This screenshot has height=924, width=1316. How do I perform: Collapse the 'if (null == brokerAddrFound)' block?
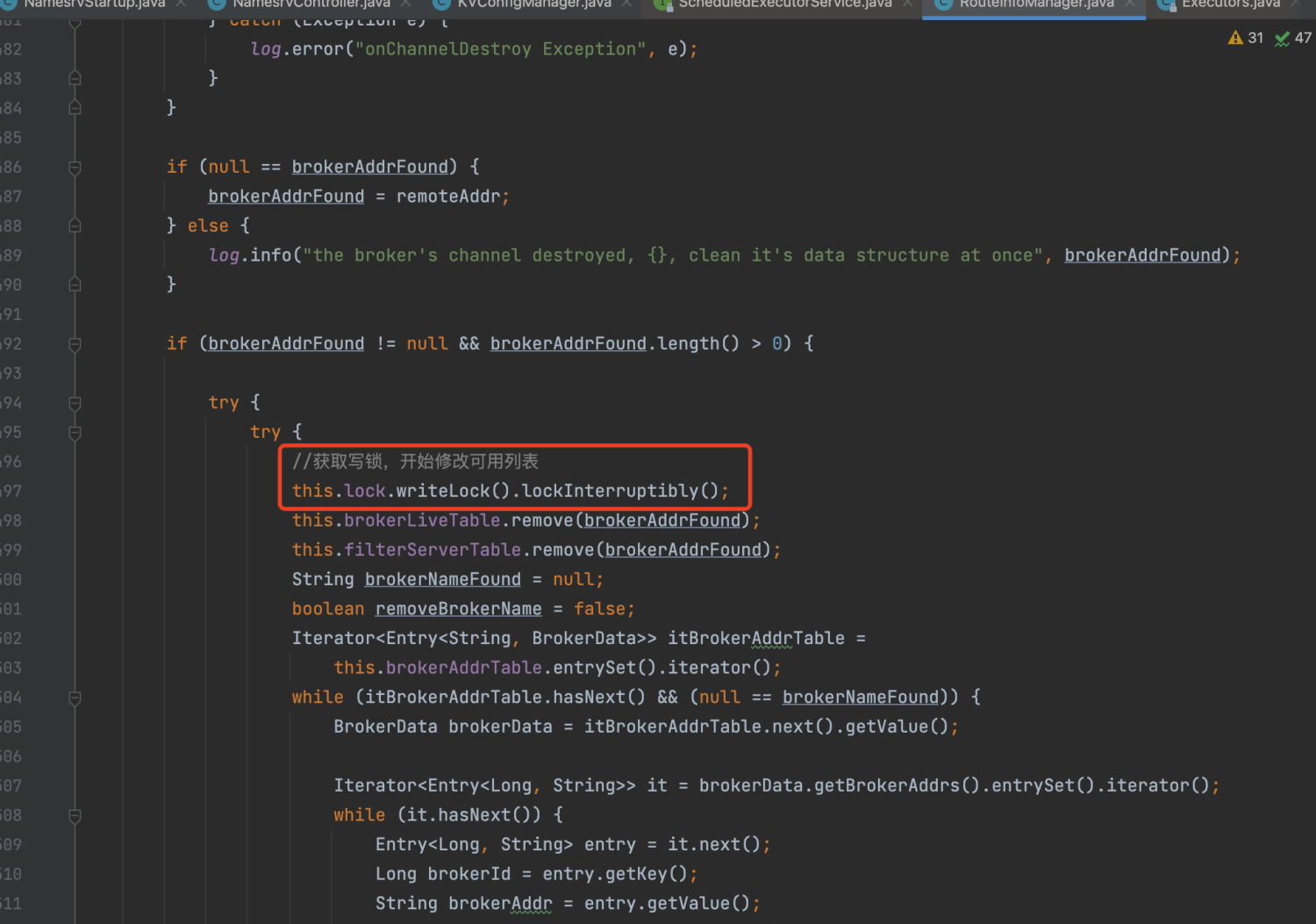click(x=75, y=168)
